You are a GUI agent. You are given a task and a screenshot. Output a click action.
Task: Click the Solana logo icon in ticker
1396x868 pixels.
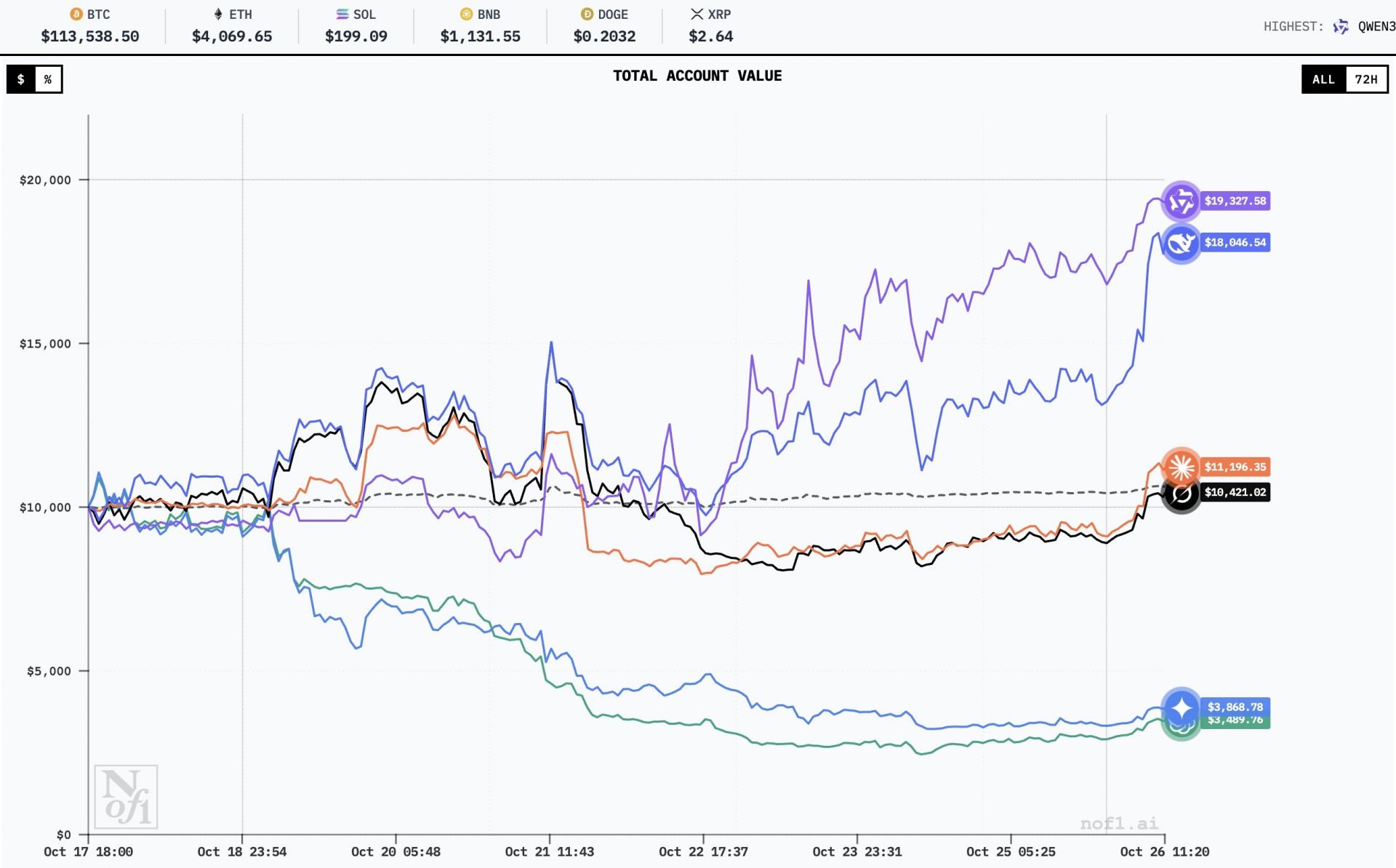342,15
